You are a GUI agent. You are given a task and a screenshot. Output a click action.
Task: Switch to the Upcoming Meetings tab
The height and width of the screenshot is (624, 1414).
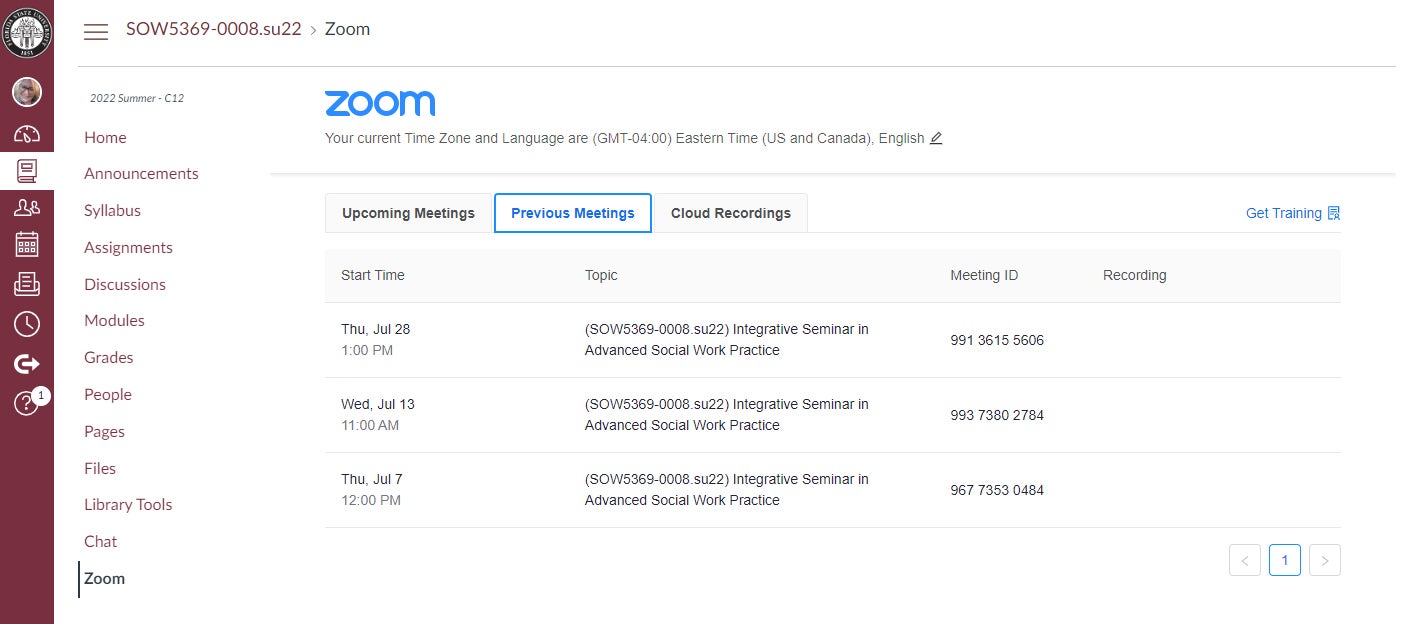click(408, 213)
